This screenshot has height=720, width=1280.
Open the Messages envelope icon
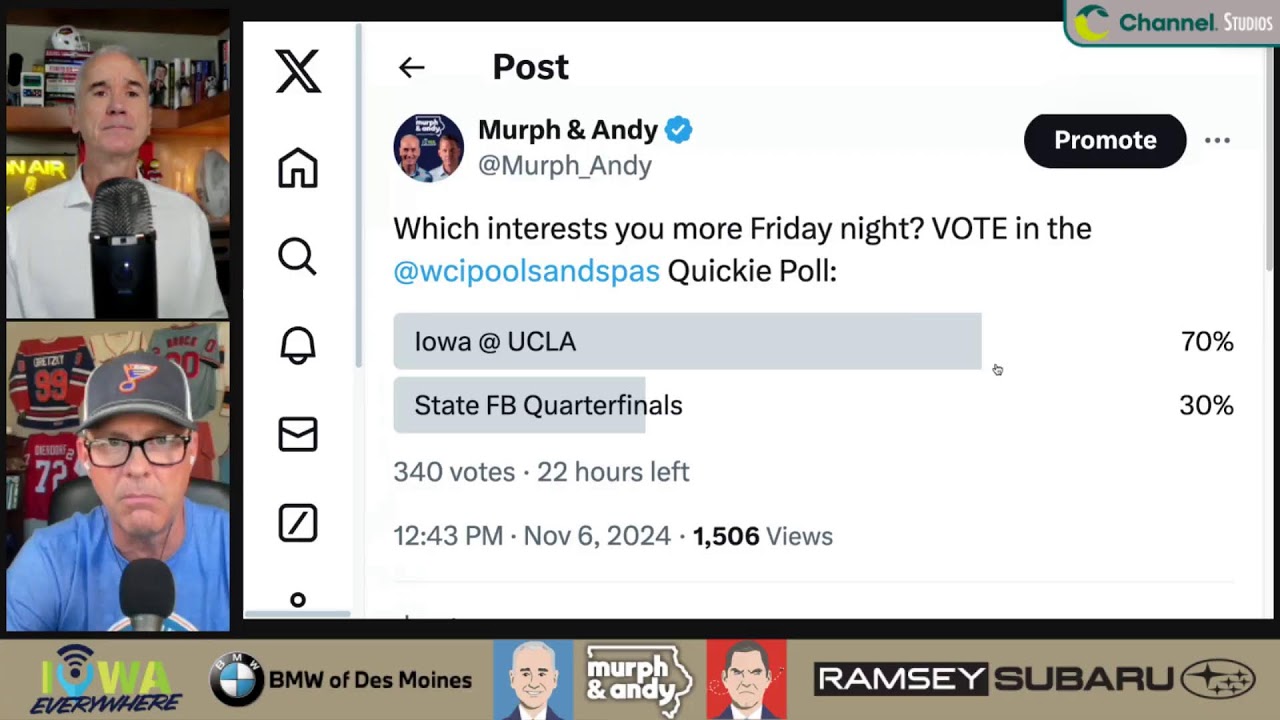click(298, 434)
